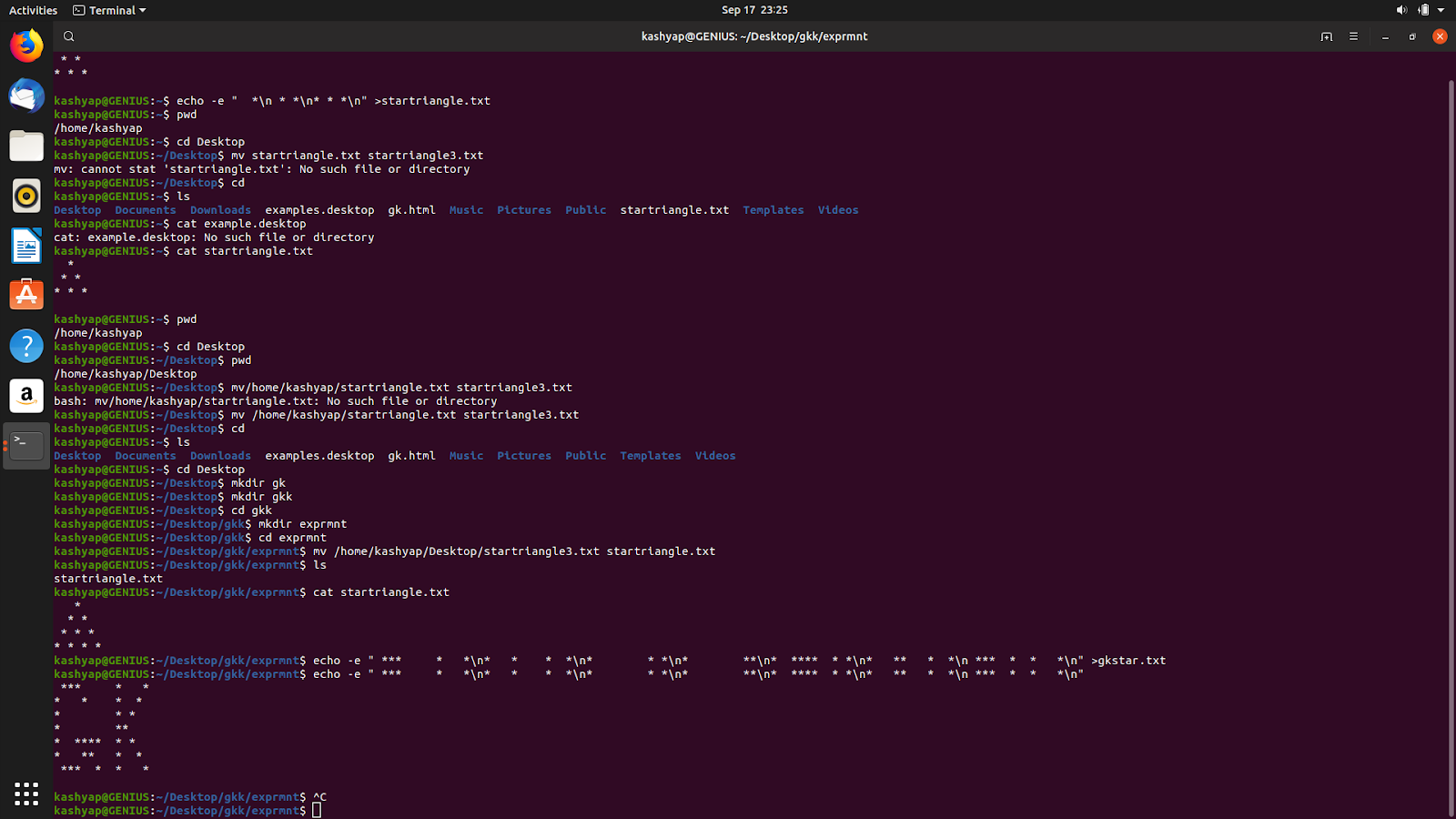Click the "cat example.desktop" command

[241, 224]
